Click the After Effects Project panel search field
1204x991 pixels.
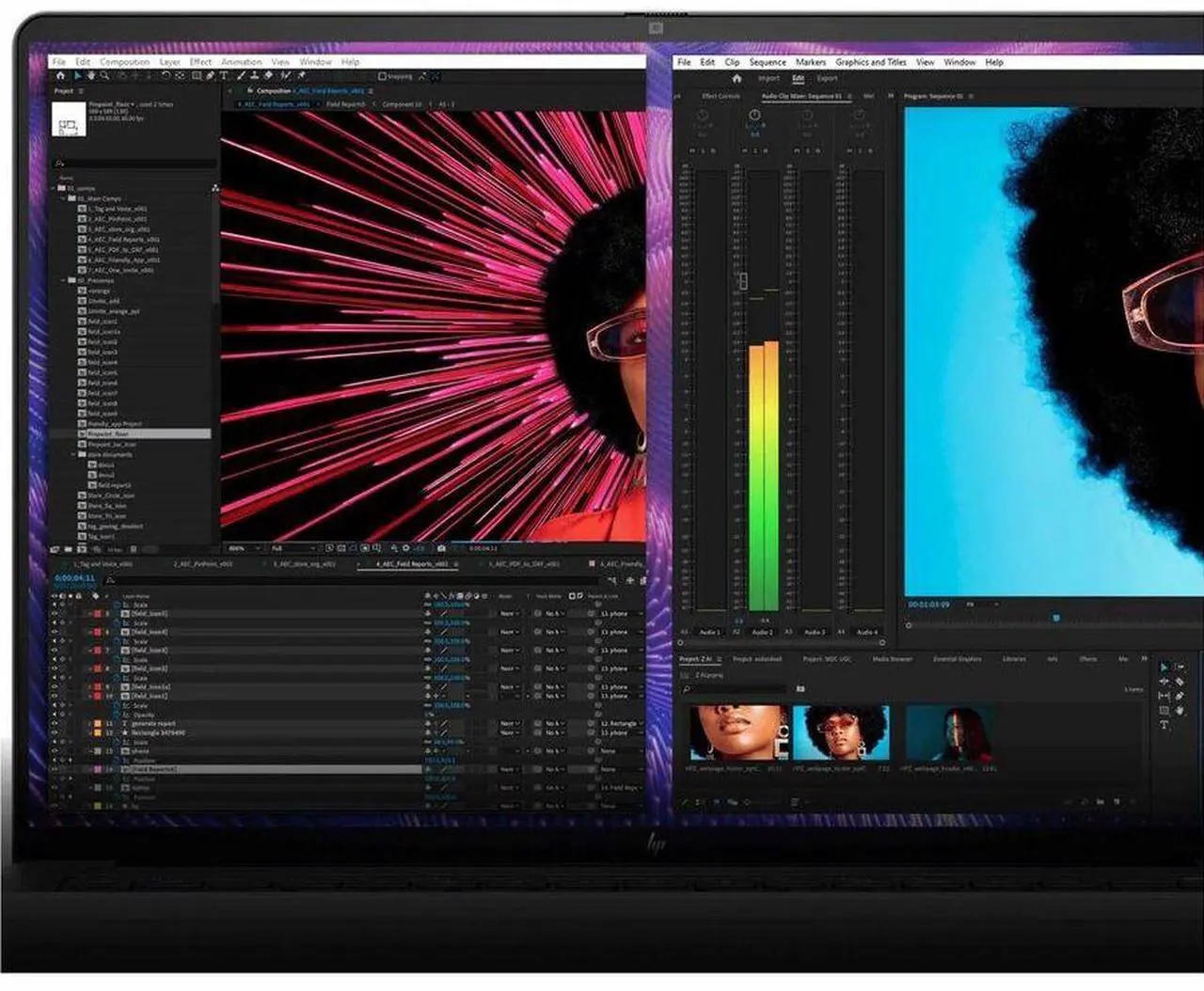pos(135,164)
